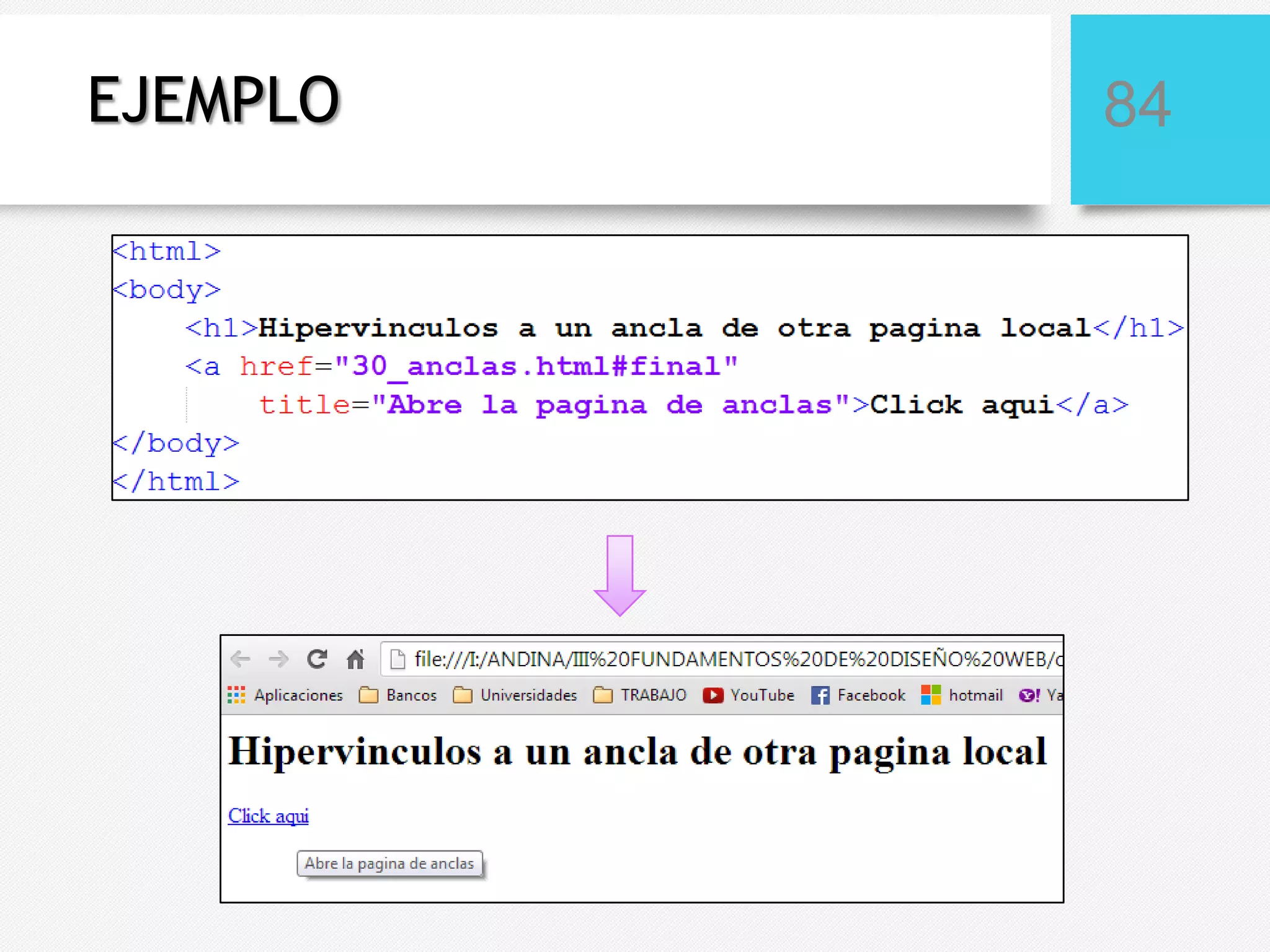Click the browser forward arrow

pyautogui.click(x=278, y=659)
